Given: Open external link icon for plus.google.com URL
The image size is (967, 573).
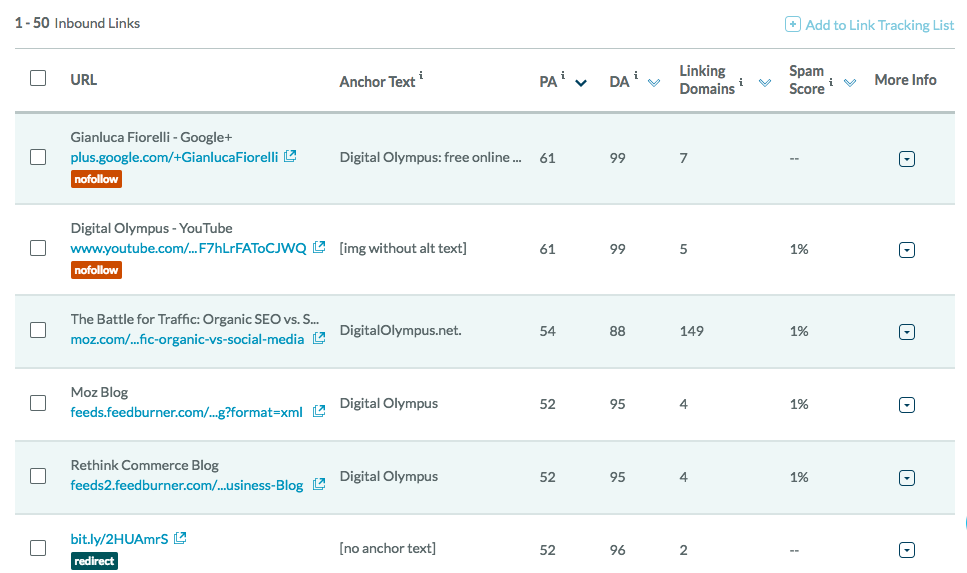Looking at the screenshot, I should [x=290, y=157].
